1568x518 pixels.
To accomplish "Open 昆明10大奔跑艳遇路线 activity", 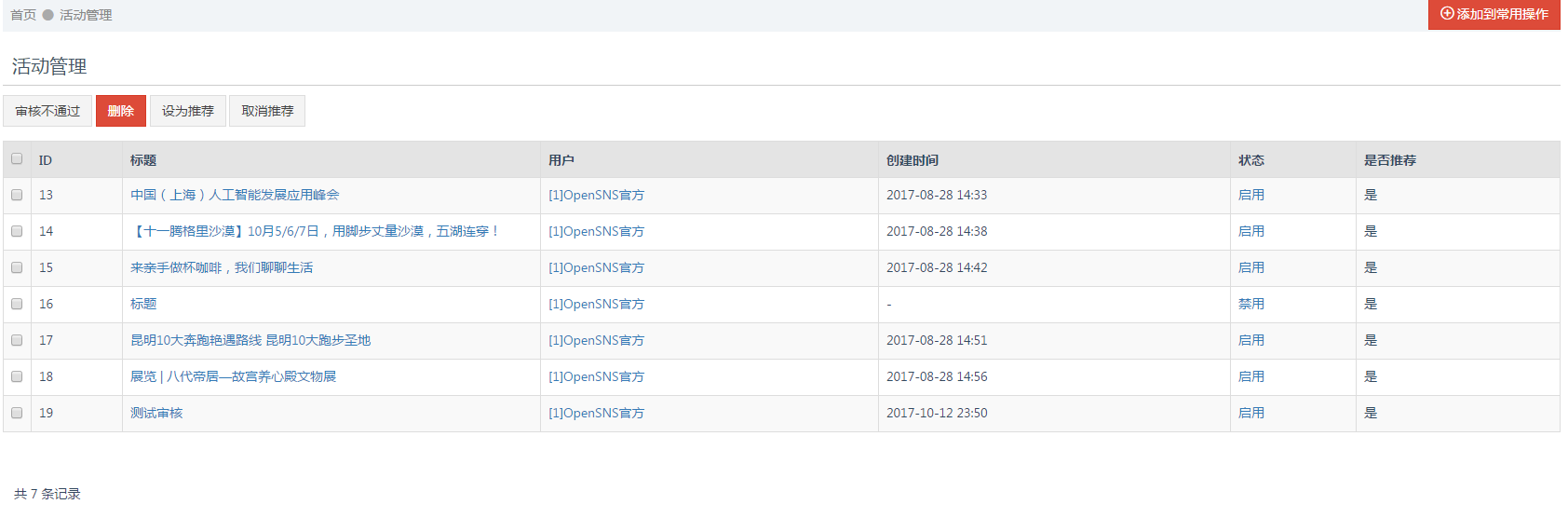I will tap(250, 340).
